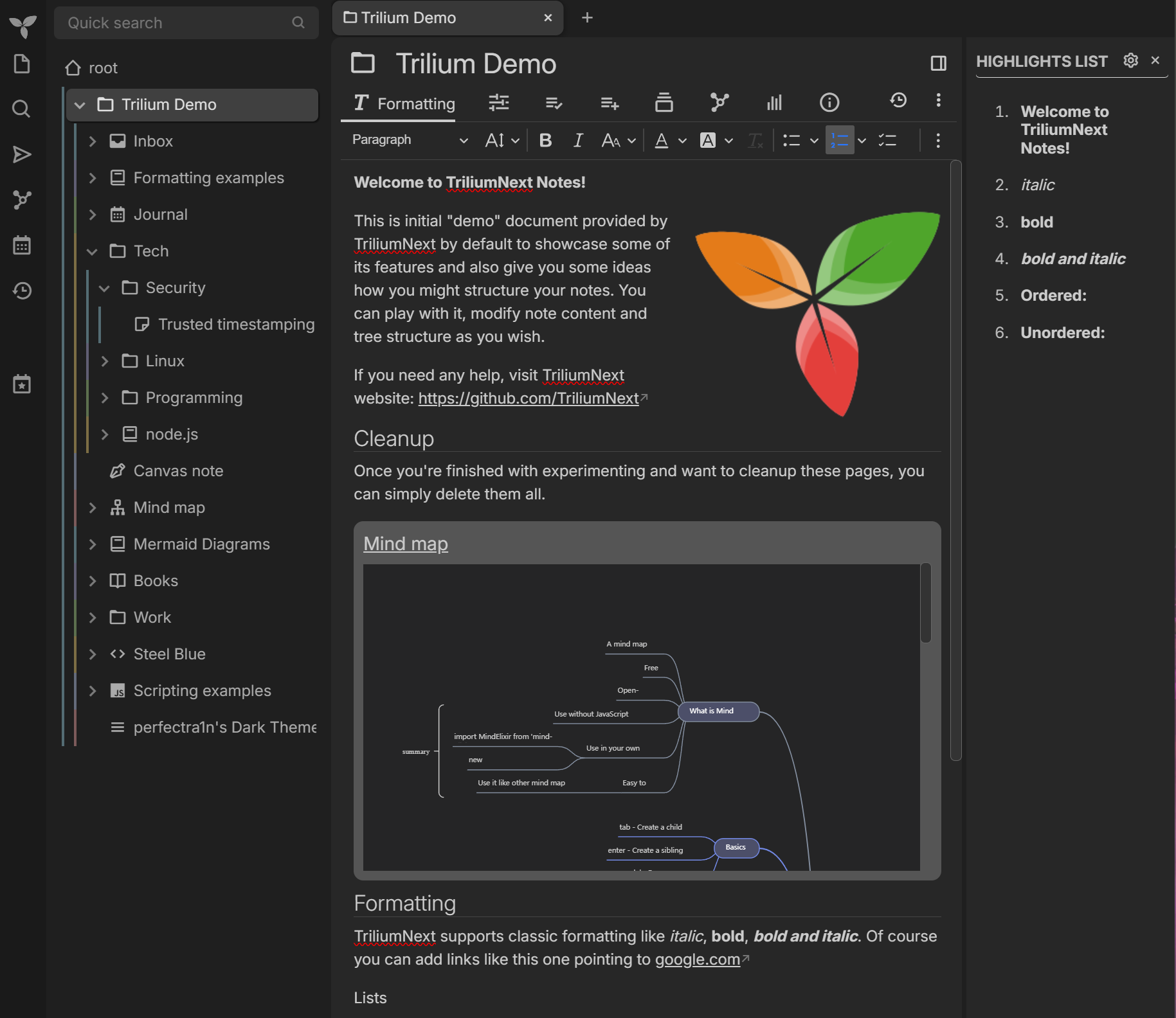Apply italic formatting
The image size is (1176, 1018).
(578, 140)
